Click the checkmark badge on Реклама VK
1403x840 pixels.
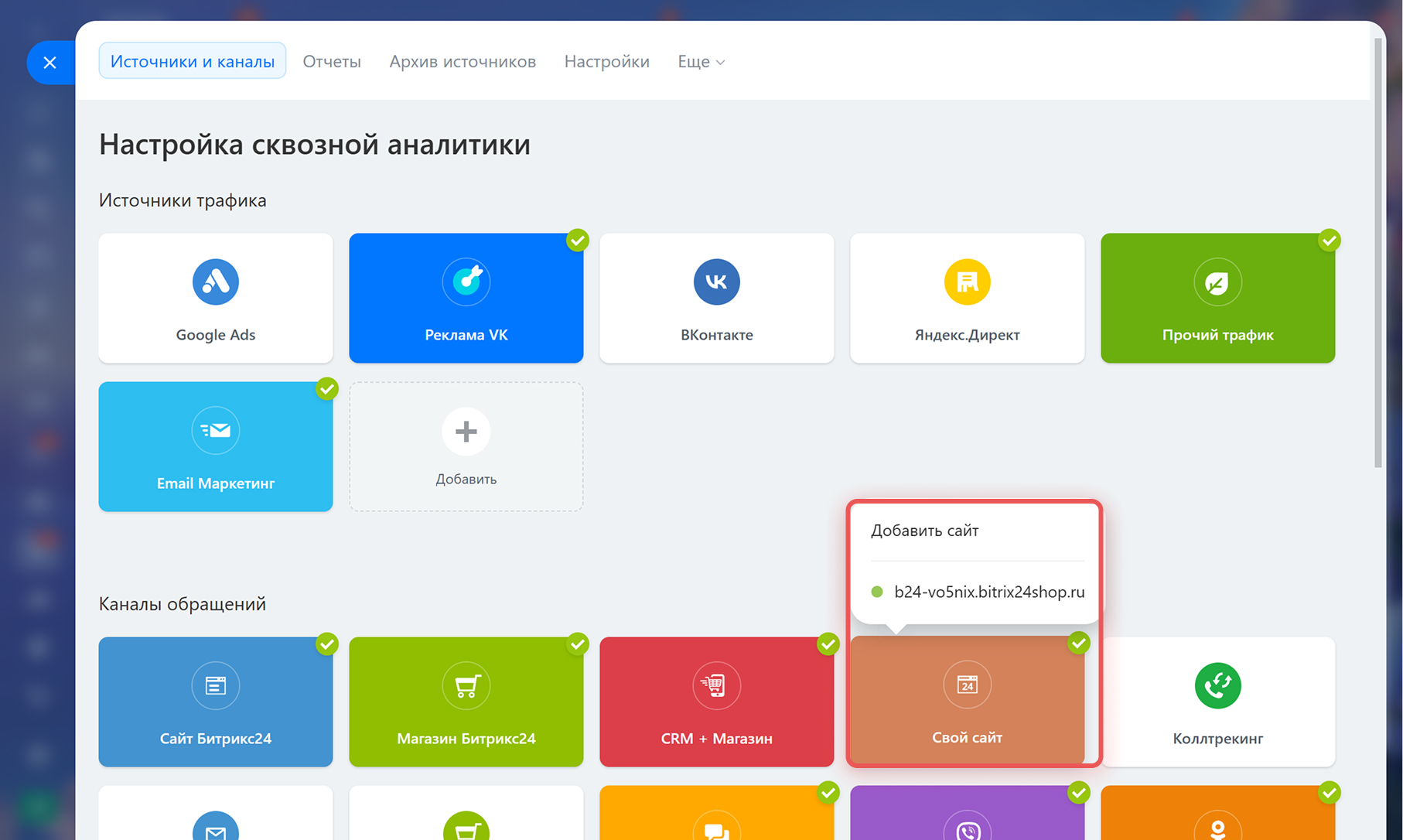click(x=578, y=241)
